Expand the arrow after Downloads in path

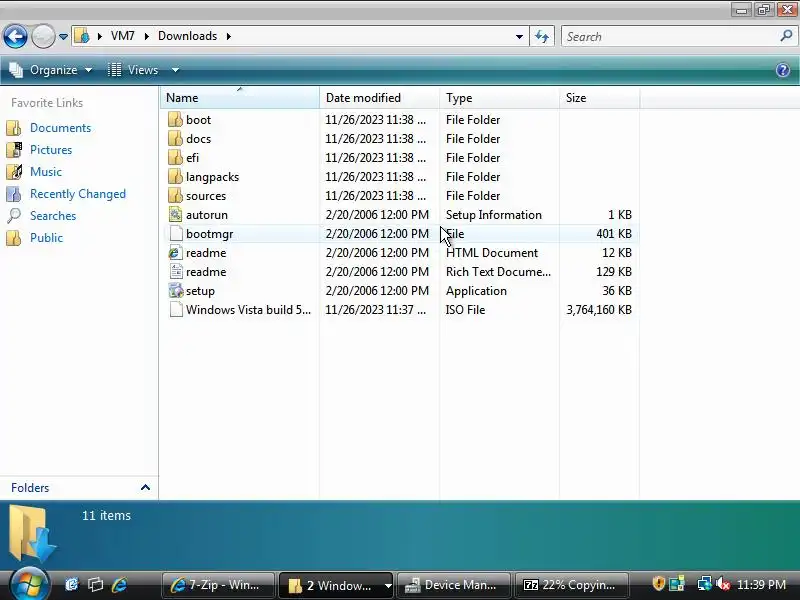229,36
